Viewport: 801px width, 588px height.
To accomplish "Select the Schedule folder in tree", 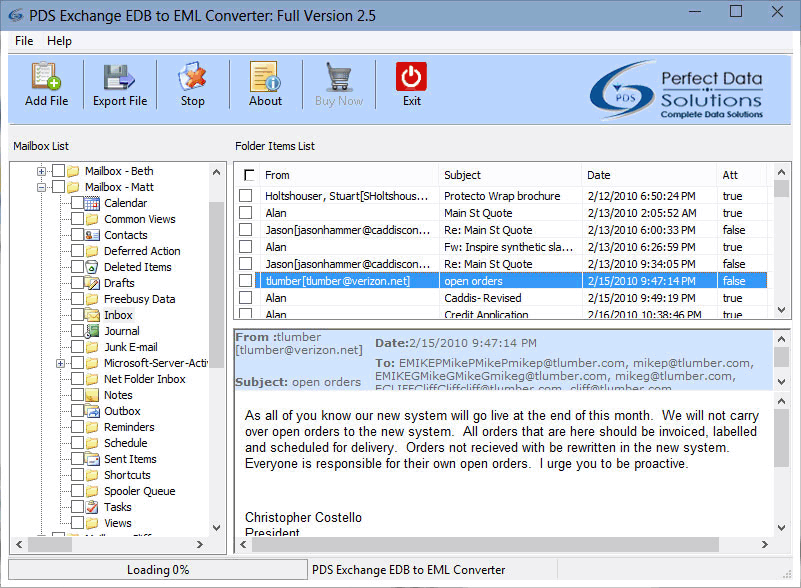I will click(126, 443).
